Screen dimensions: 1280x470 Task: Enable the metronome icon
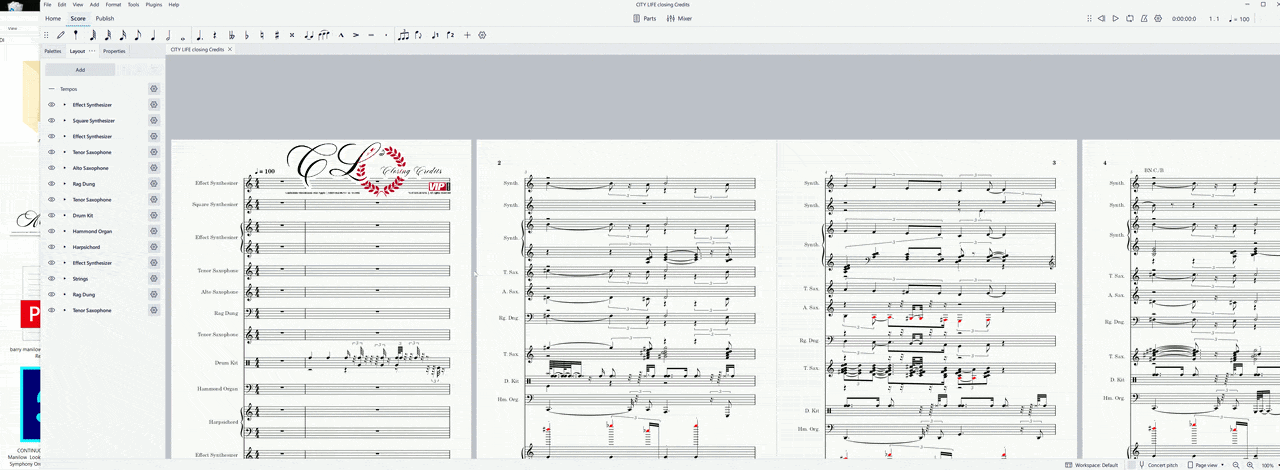(1144, 18)
